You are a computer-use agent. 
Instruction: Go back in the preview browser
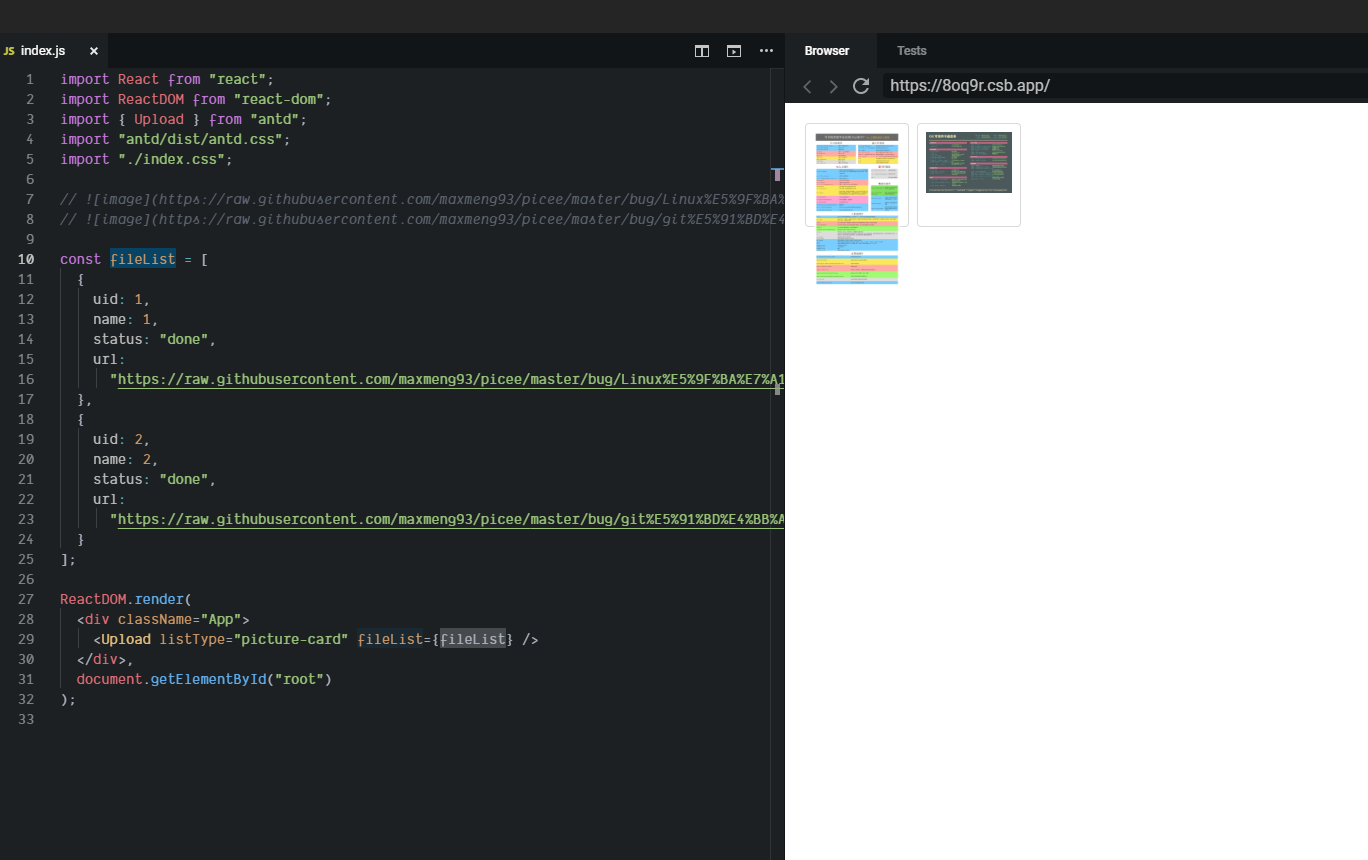click(x=807, y=87)
